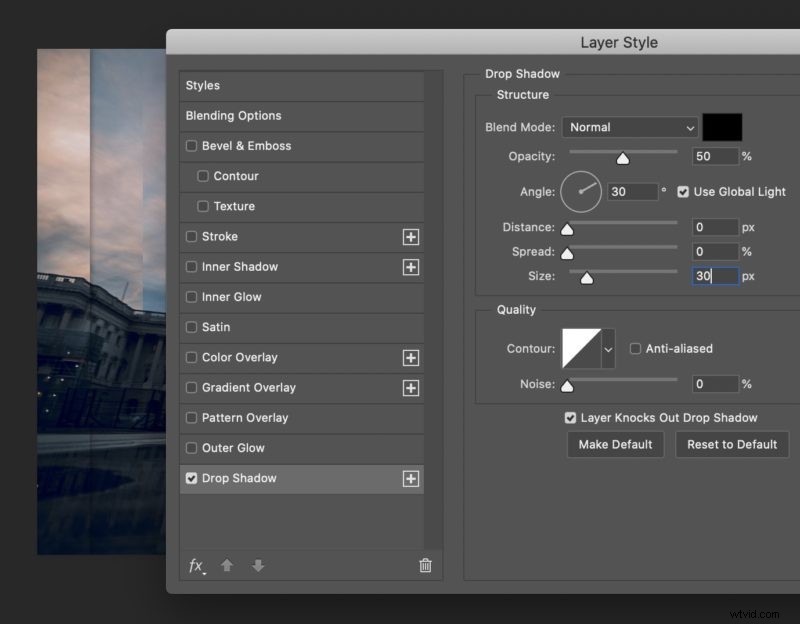Disable Layer Knocks Out Drop Shadow
Screen dimensions: 800x624
pos(570,418)
